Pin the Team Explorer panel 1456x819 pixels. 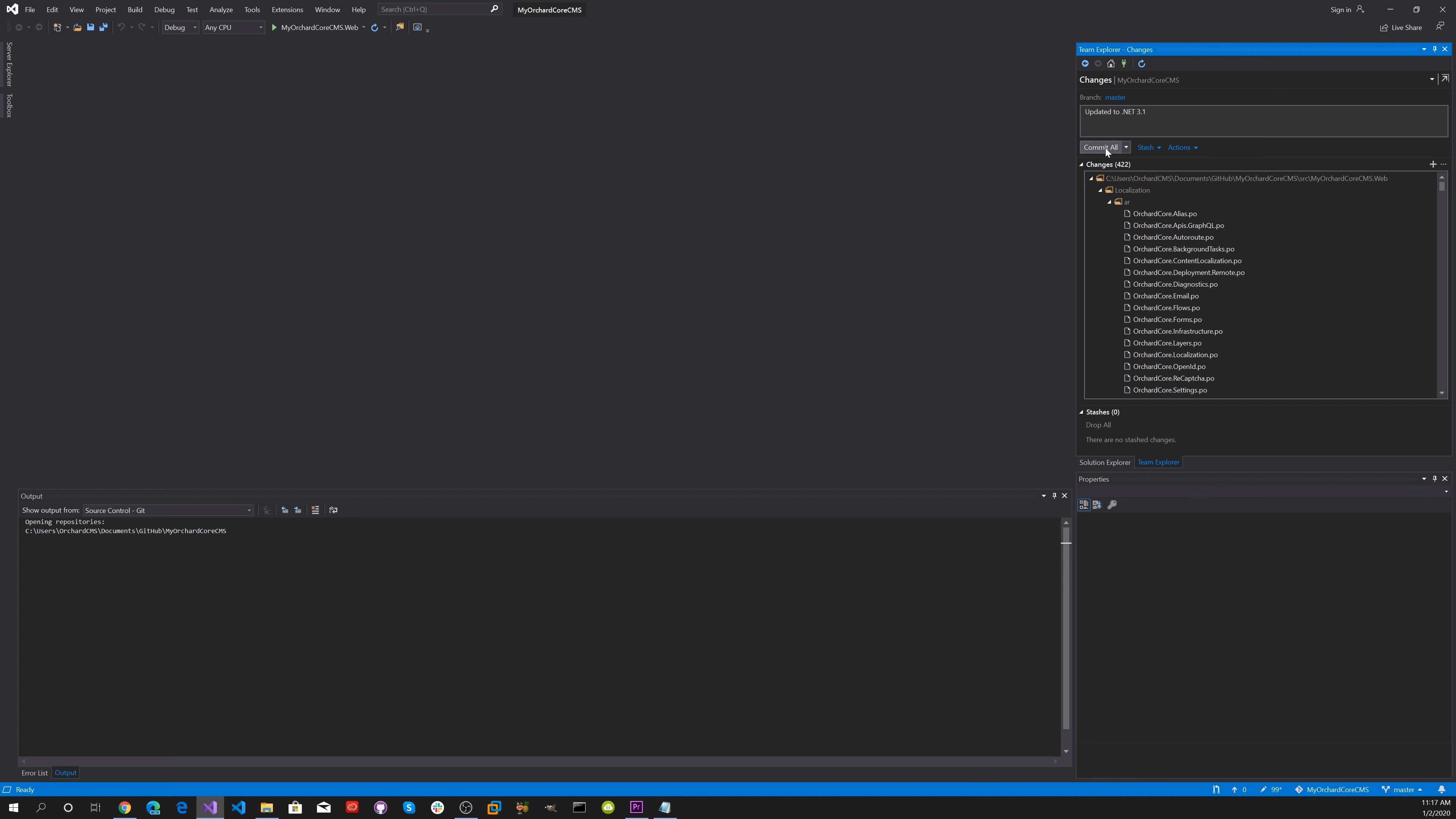1434,49
